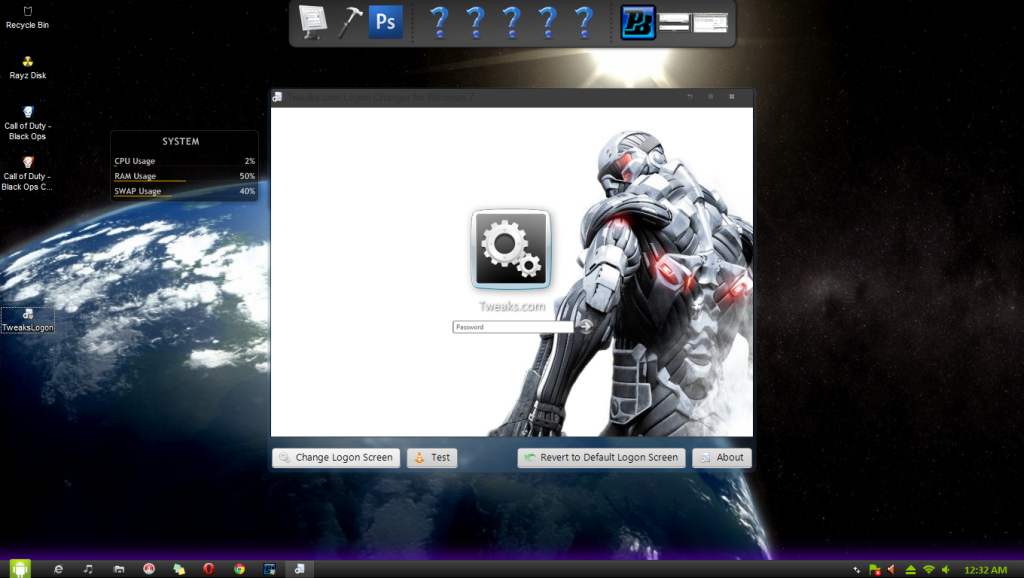The height and width of the screenshot is (578, 1024).
Task: Open the About dialog
Action: pyautogui.click(x=721, y=458)
